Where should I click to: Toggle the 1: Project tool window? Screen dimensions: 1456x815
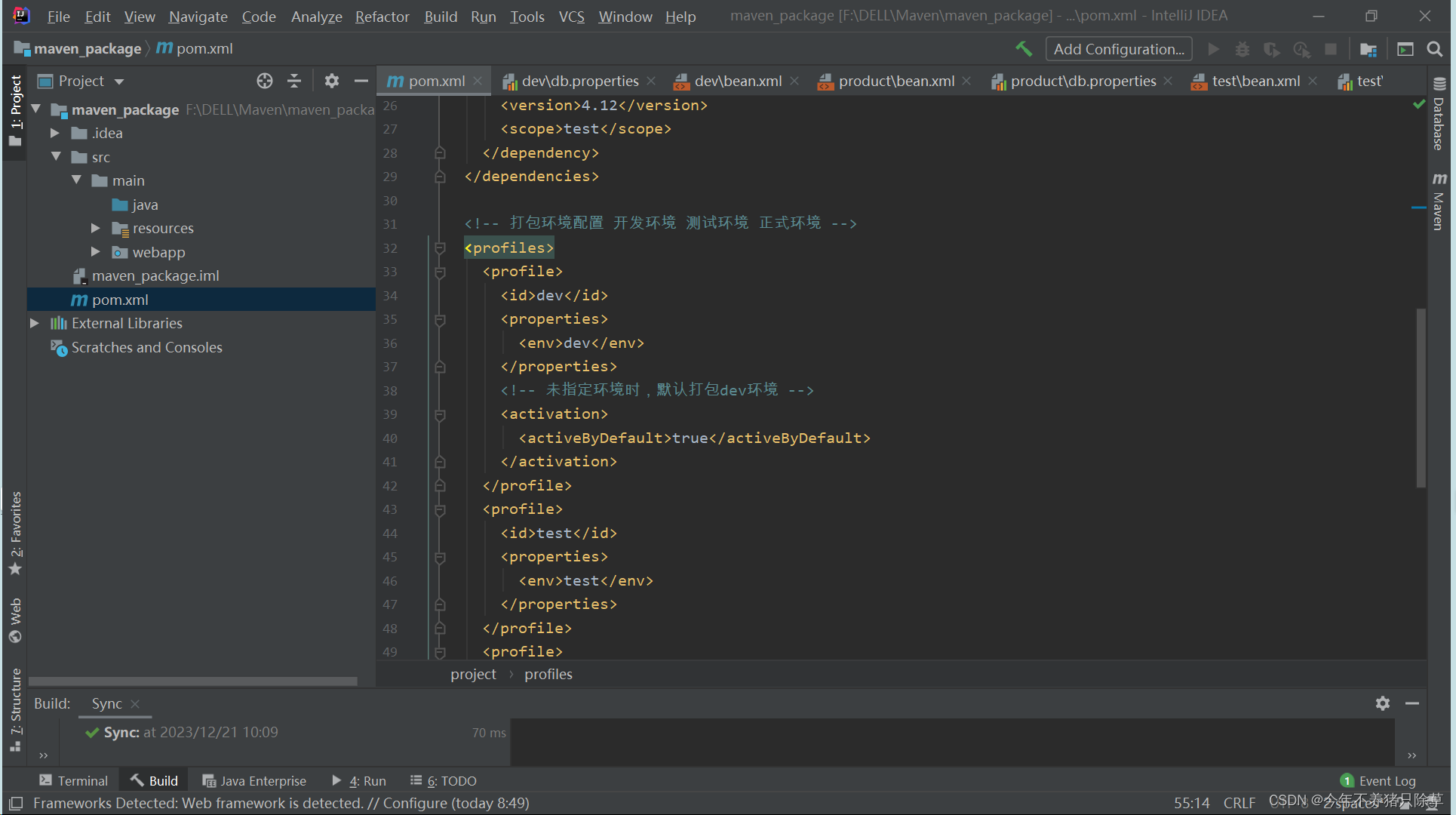click(15, 111)
